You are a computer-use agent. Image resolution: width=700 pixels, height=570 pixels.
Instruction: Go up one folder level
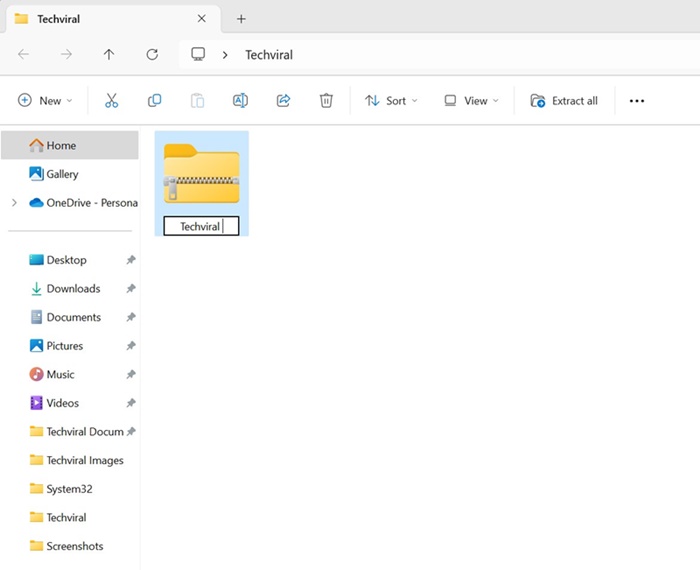(109, 54)
